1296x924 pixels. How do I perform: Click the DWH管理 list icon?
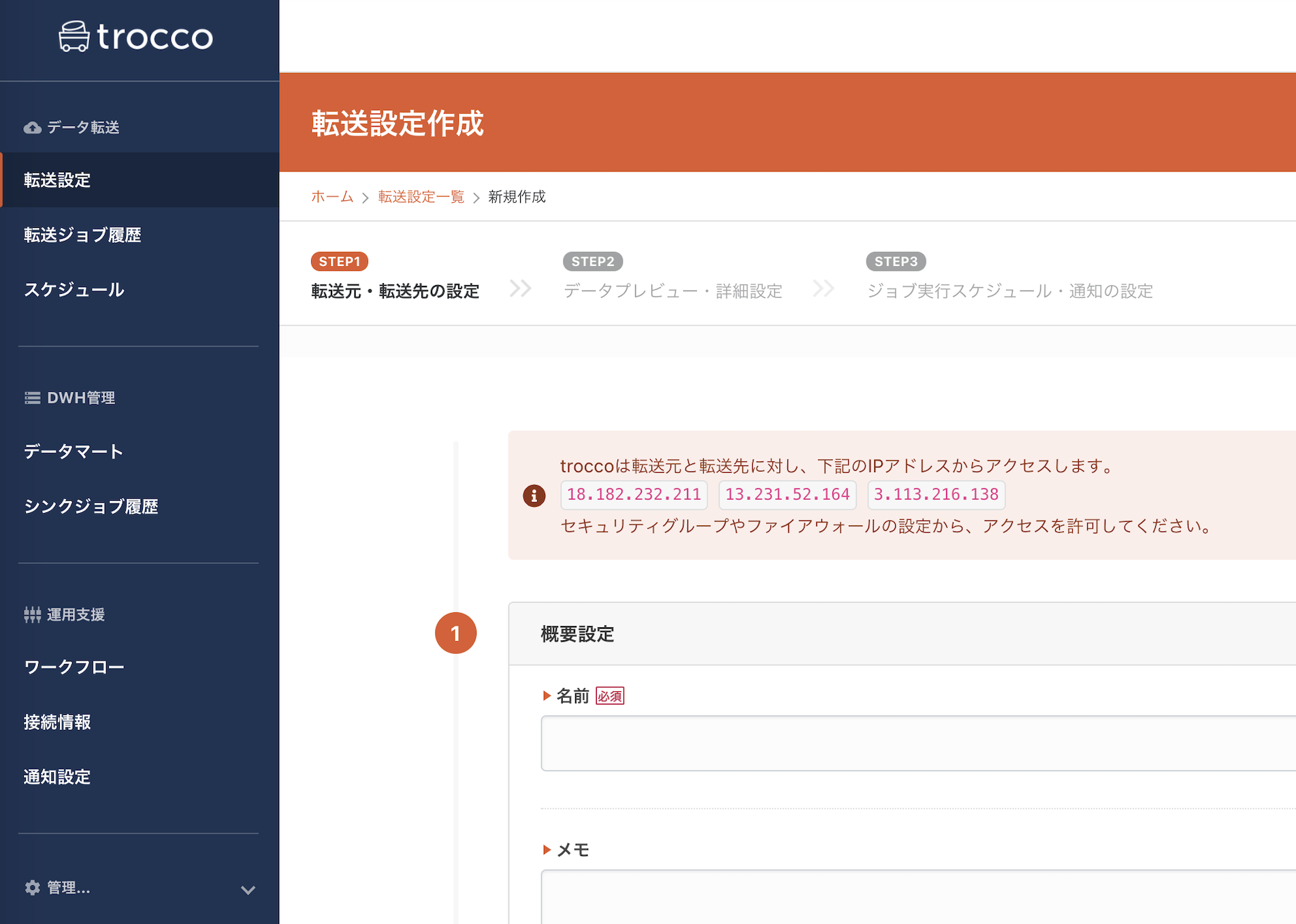[x=32, y=398]
